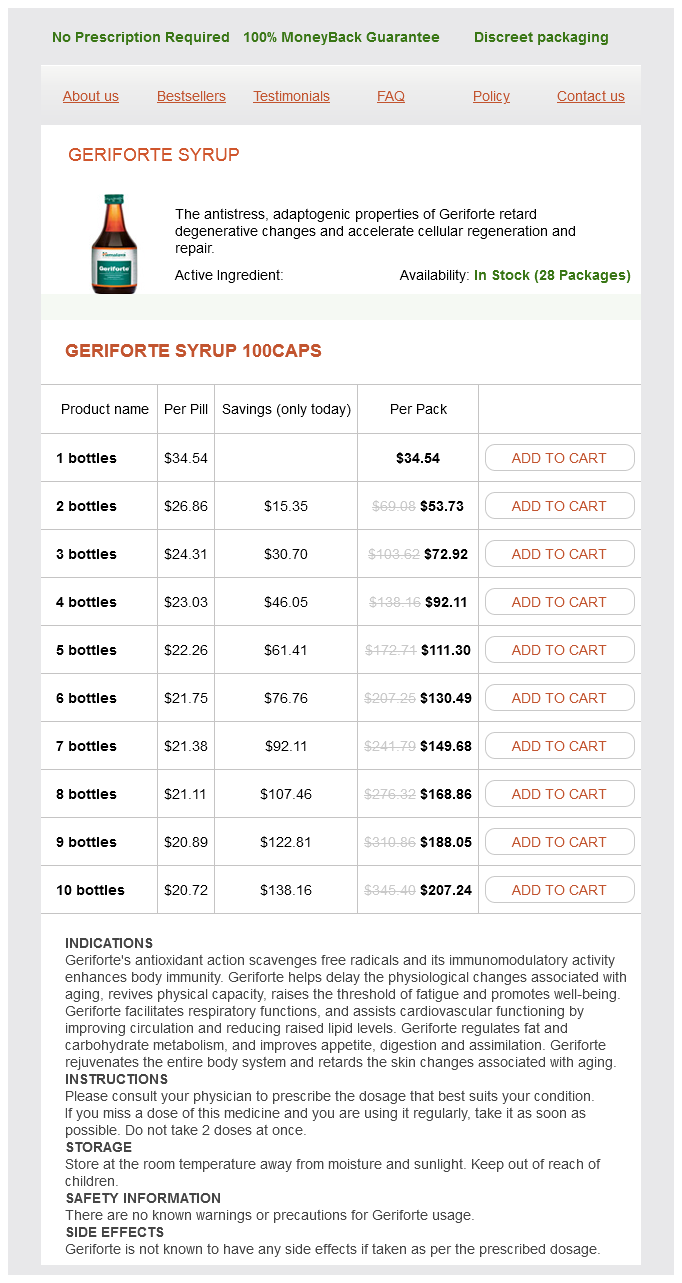Visit the FAQ link

click(391, 96)
